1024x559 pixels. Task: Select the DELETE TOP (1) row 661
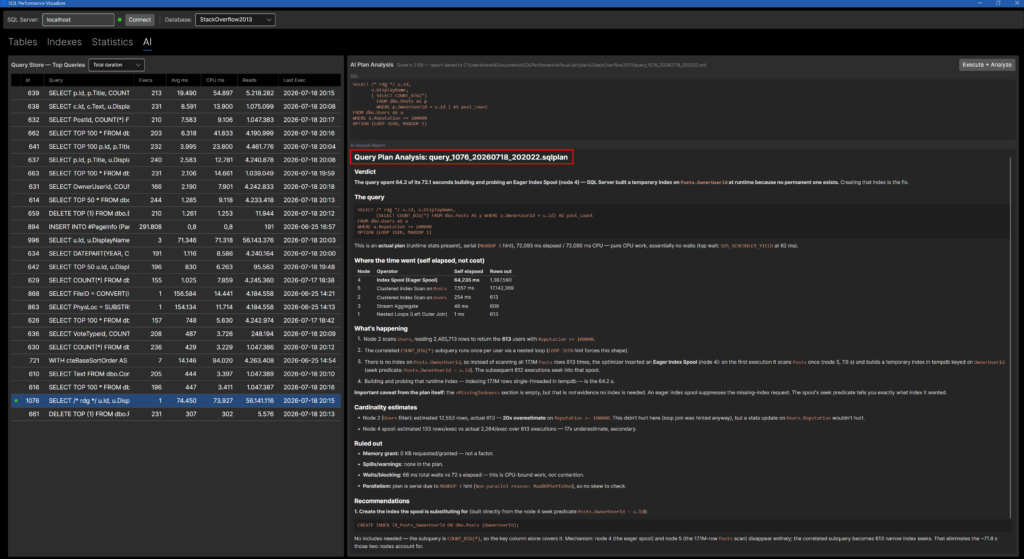point(176,414)
